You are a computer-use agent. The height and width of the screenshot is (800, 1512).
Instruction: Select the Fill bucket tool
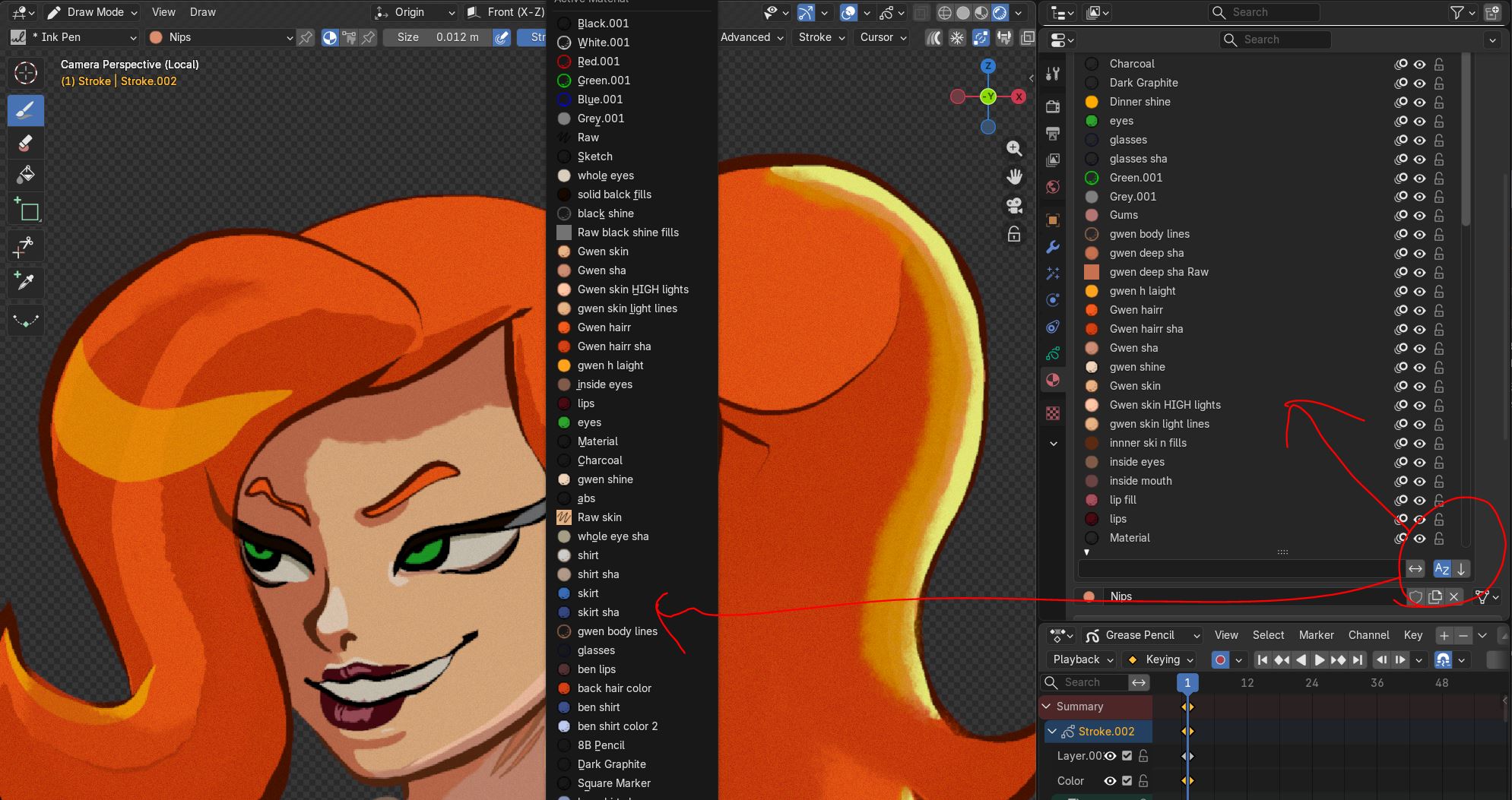26,174
